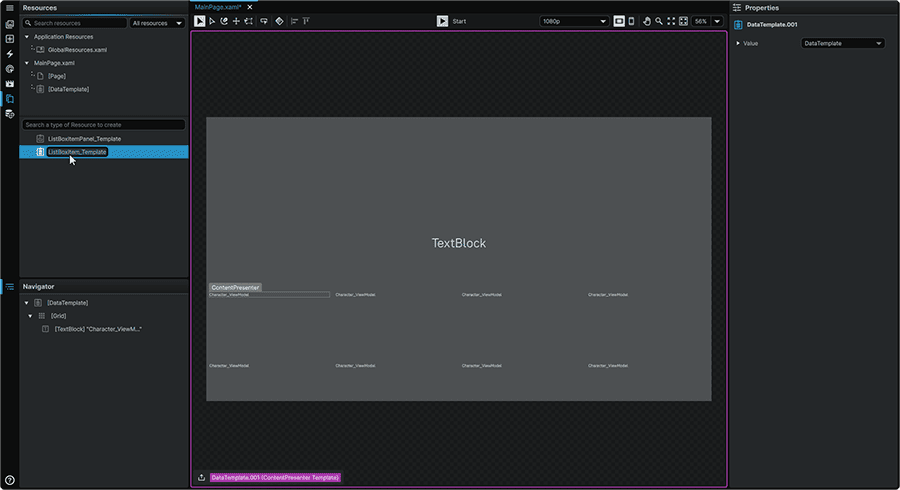Select the [Page] resource item
The image size is (900, 490).
coord(57,76)
